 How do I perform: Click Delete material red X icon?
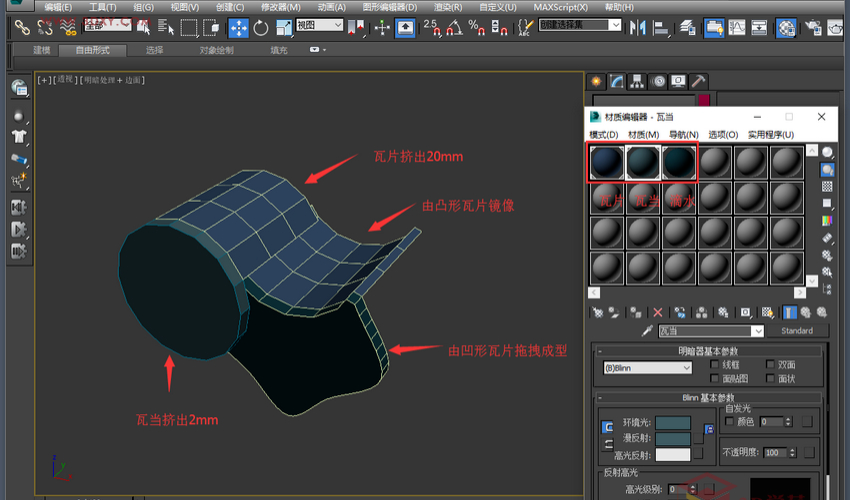pos(658,312)
